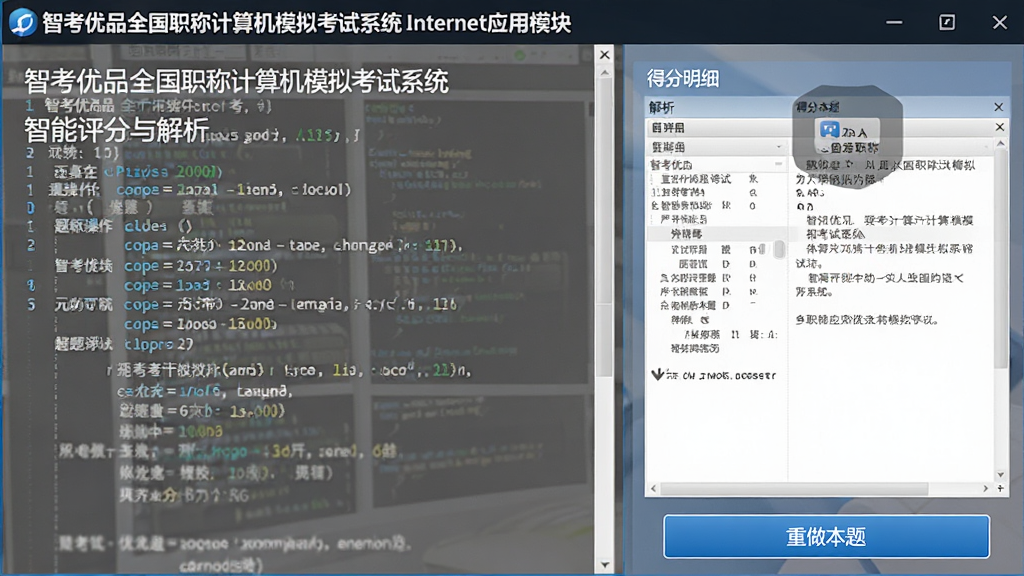The height and width of the screenshot is (576, 1024).
Task: Select the 得分本题 header tab
Action: [x=817, y=107]
